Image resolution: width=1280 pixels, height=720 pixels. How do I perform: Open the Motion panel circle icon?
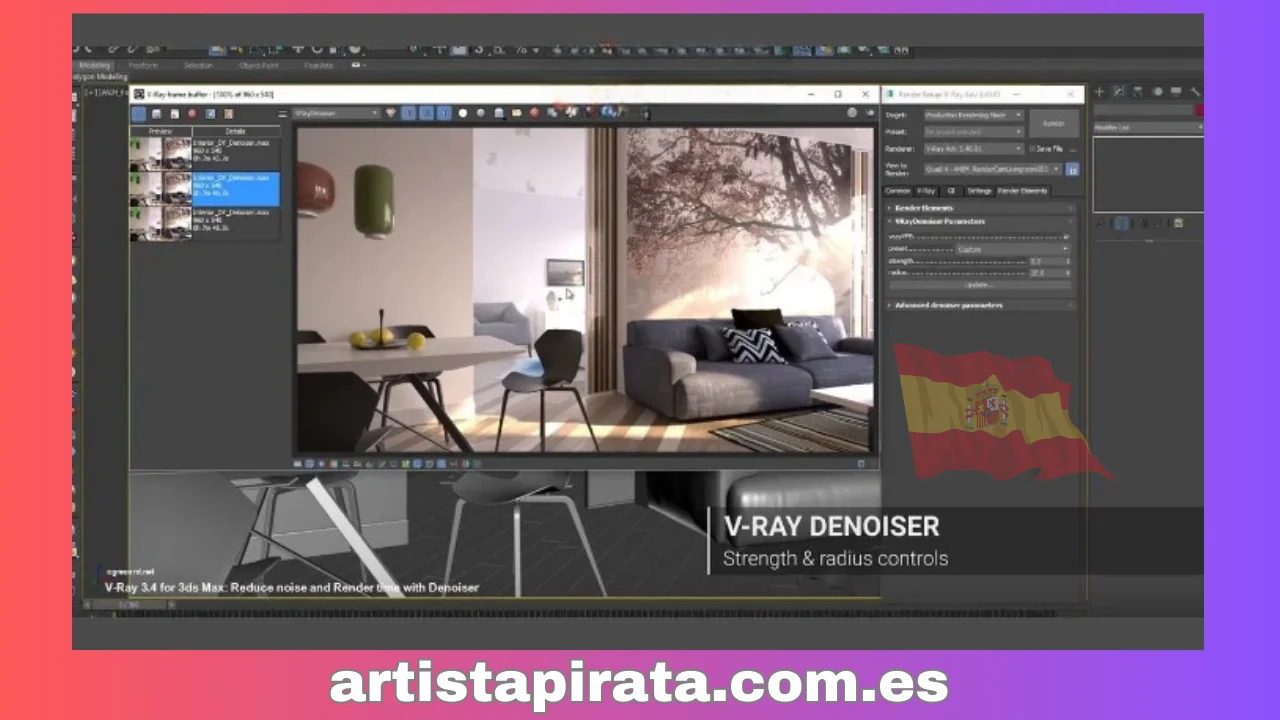pyautogui.click(x=1157, y=92)
